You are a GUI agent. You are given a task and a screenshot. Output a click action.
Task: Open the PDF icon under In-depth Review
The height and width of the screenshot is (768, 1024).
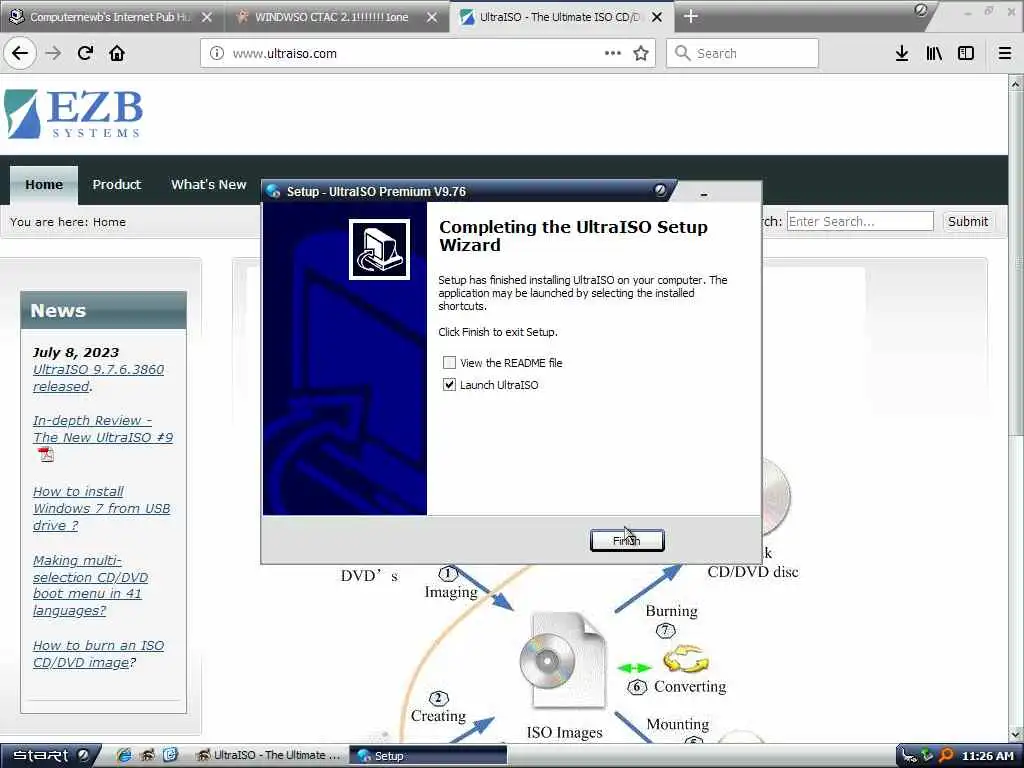click(x=46, y=455)
